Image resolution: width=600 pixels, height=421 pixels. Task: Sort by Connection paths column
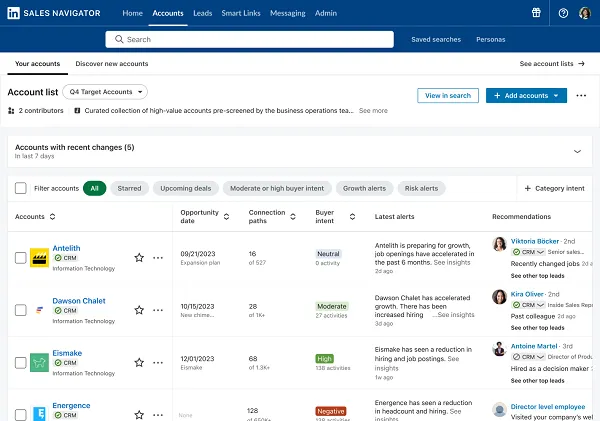pos(293,217)
